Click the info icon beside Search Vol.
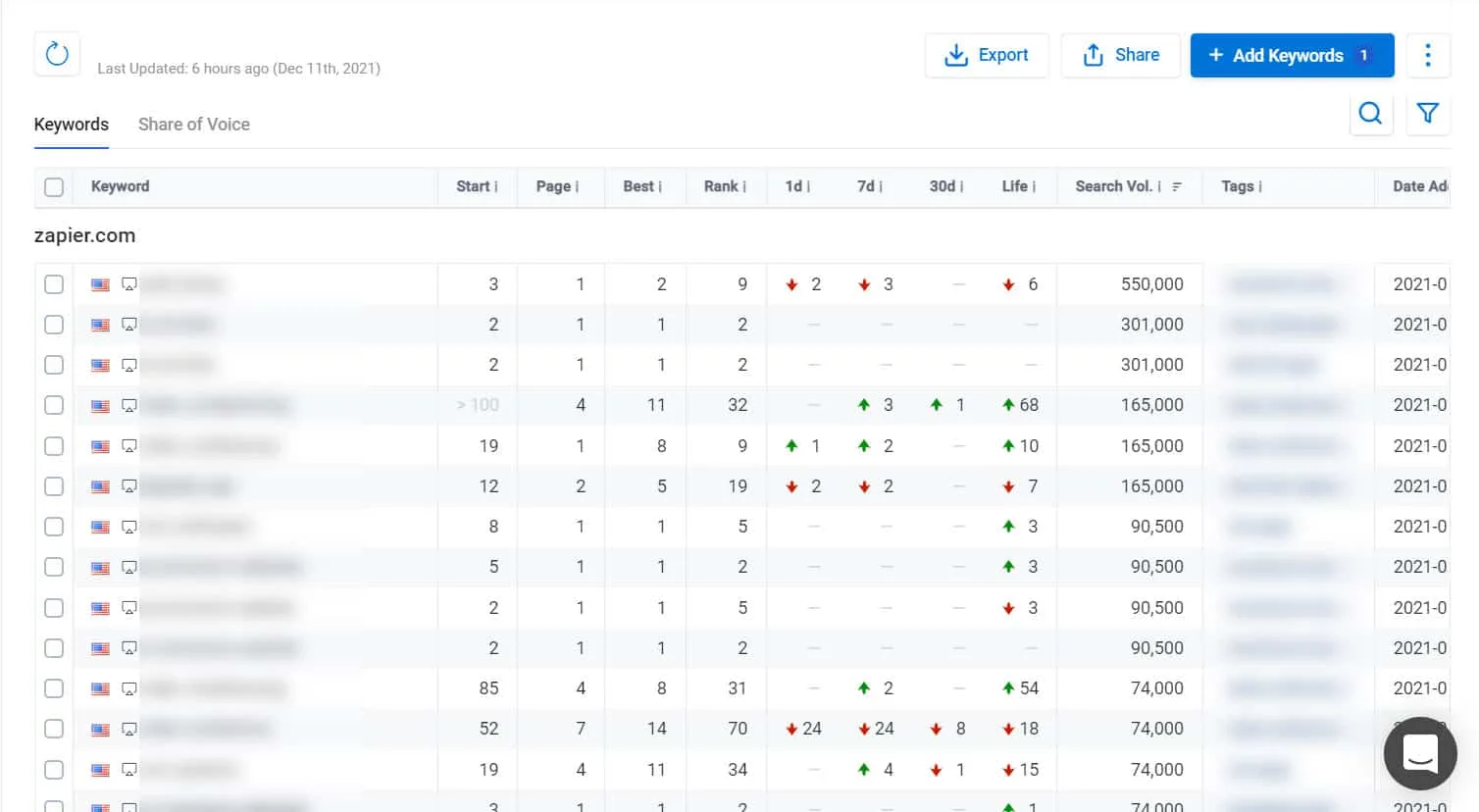The height and width of the screenshot is (812, 1479). click(x=1159, y=186)
